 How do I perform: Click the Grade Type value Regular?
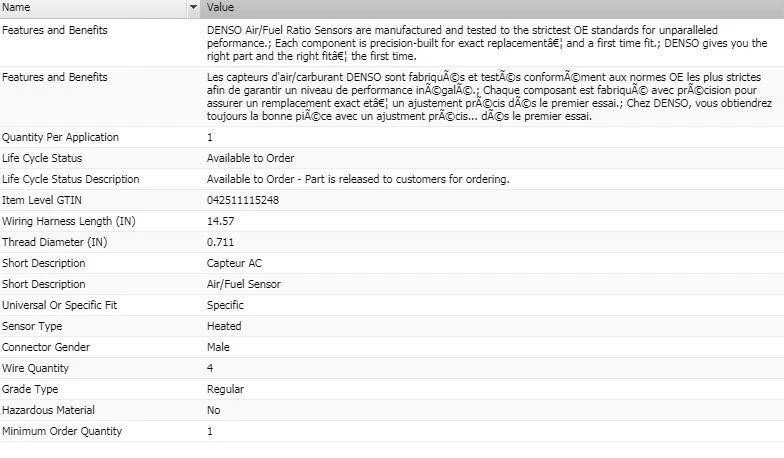tap(225, 389)
